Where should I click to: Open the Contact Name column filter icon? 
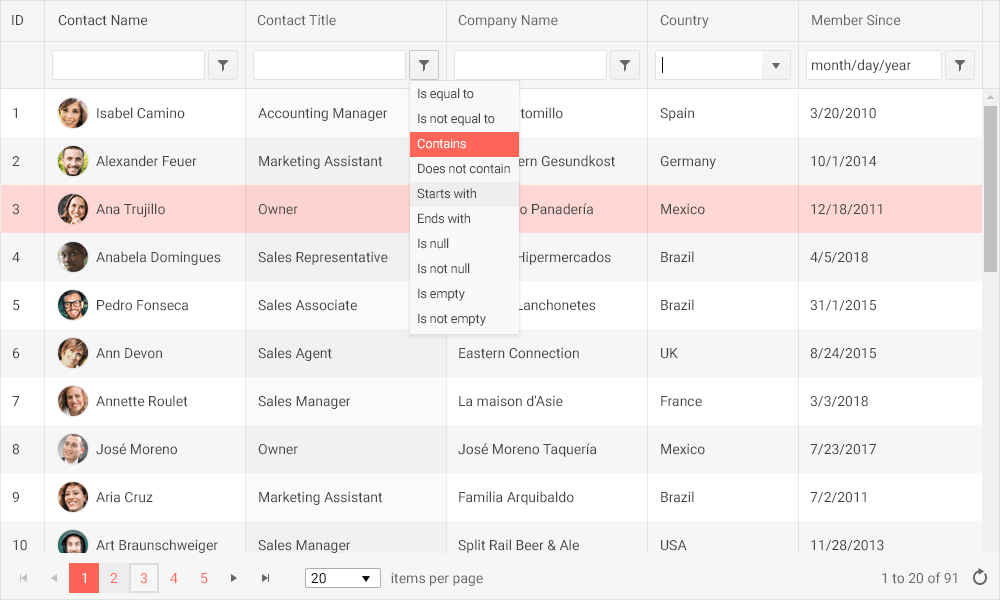pos(223,64)
